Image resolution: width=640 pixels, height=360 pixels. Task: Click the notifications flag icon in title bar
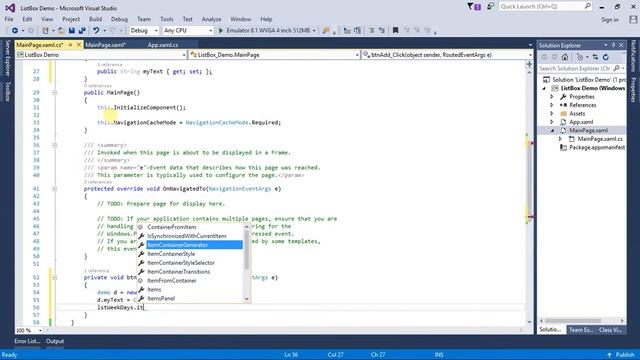pyautogui.click(x=473, y=7)
